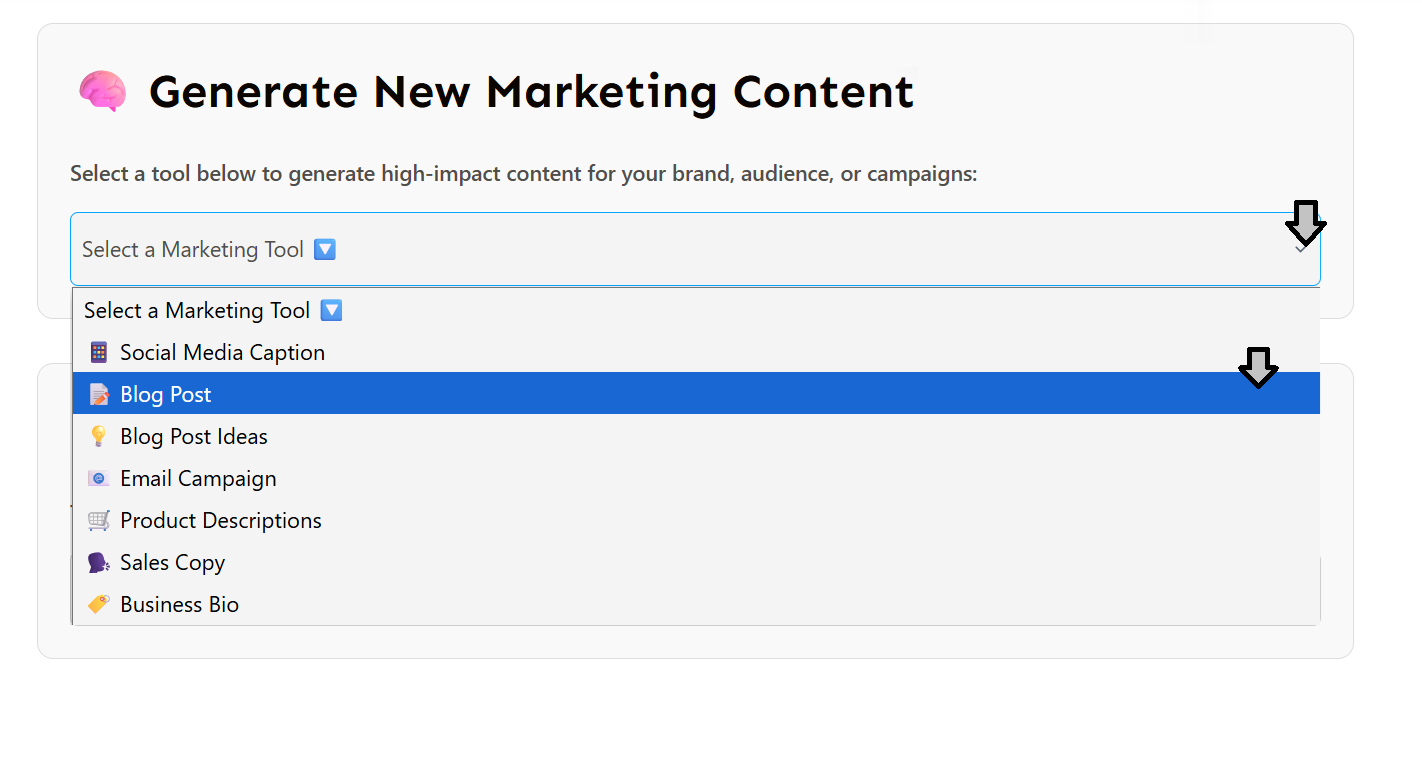
Task: Click the phone icon beside Social Media Caption
Action: (x=98, y=353)
